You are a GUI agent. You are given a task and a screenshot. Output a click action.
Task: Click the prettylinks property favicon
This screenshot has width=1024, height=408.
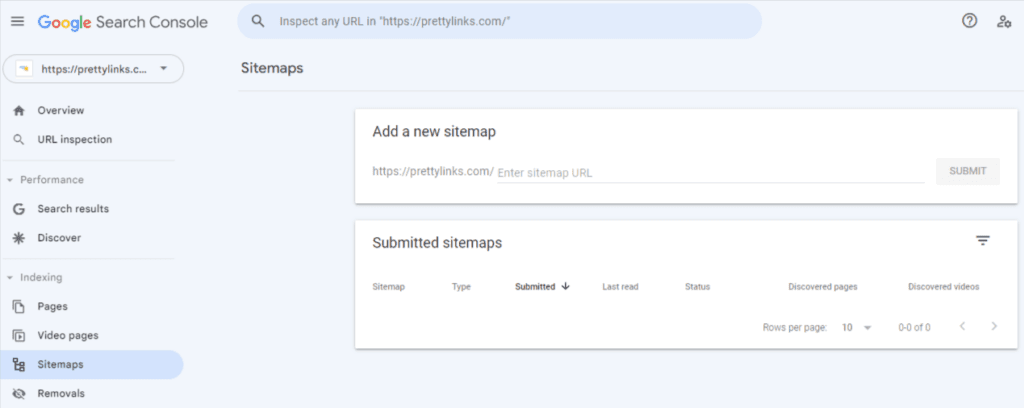tap(24, 69)
